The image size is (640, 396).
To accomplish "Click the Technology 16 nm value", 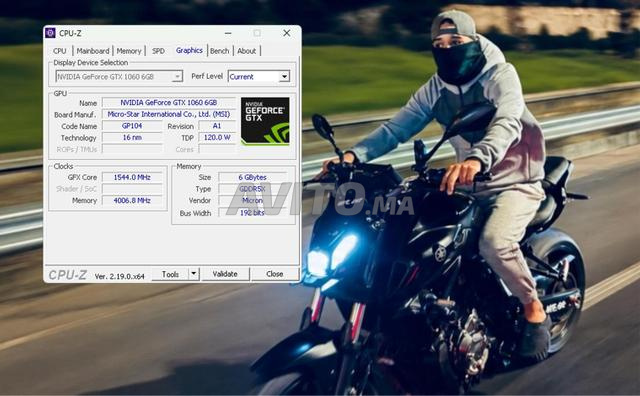I will [x=132, y=138].
